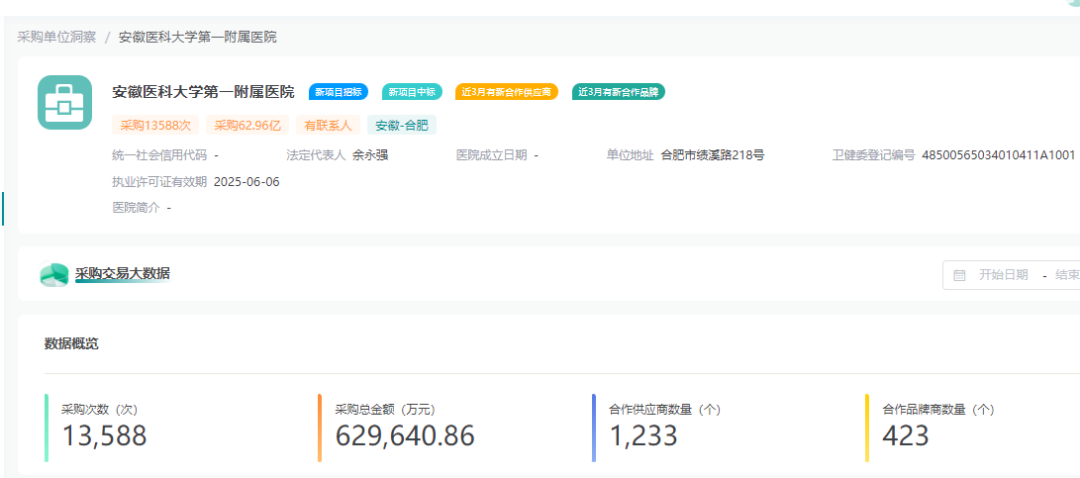Click the 采购13588次 label

click(155, 125)
